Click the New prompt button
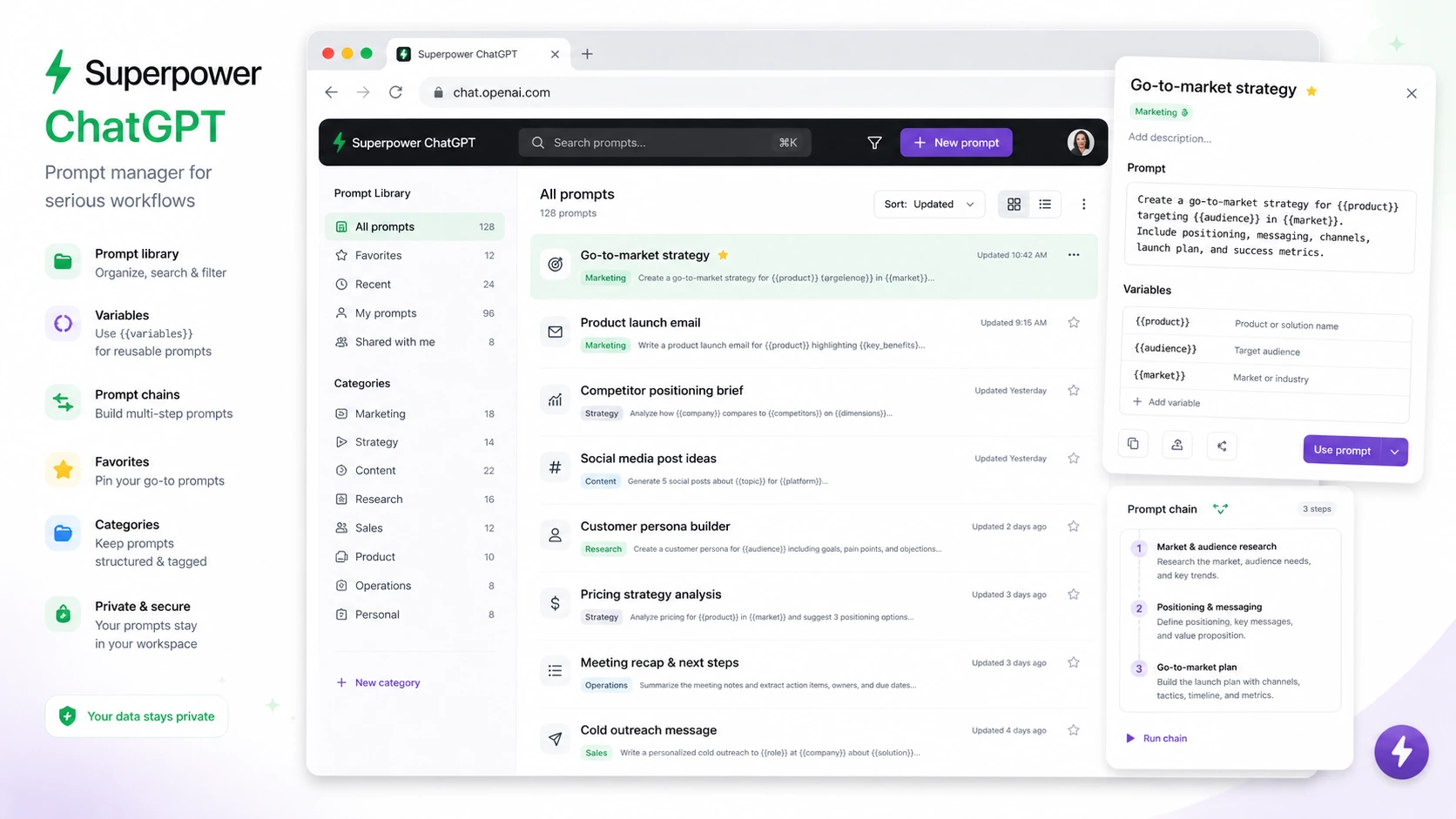The width and height of the screenshot is (1456, 819). [956, 143]
